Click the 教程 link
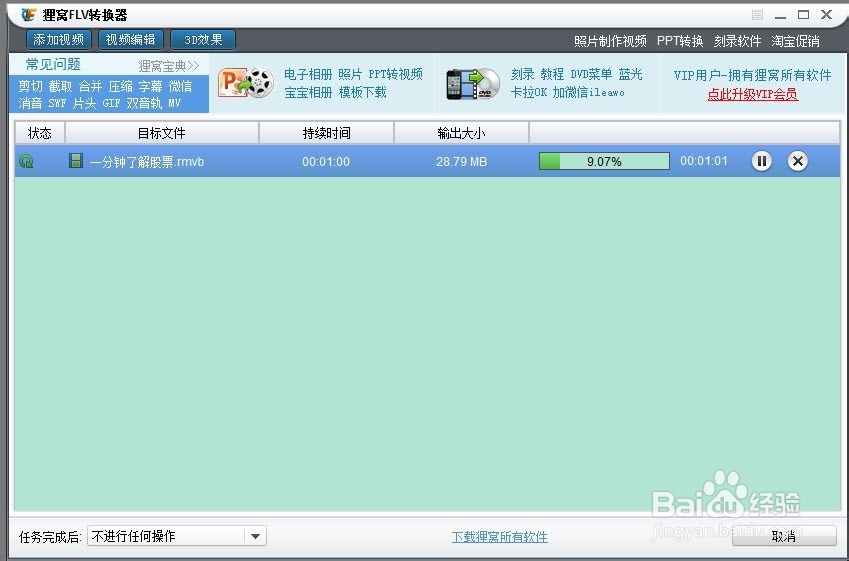The width and height of the screenshot is (849, 561). pyautogui.click(x=552, y=74)
